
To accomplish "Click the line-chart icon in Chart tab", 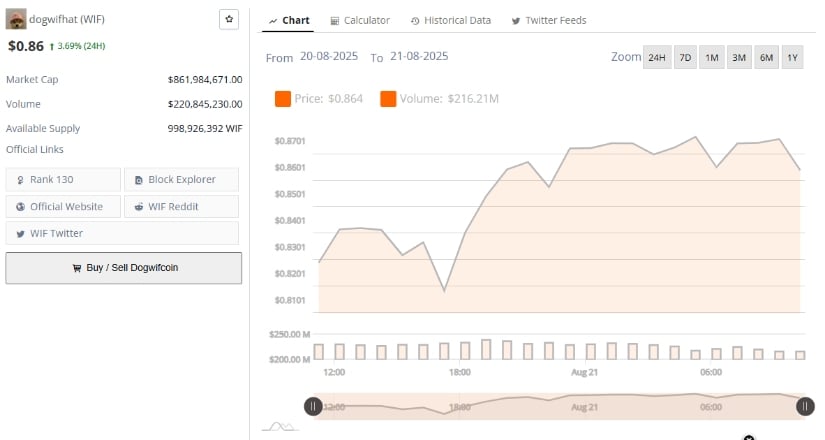I will pos(273,21).
